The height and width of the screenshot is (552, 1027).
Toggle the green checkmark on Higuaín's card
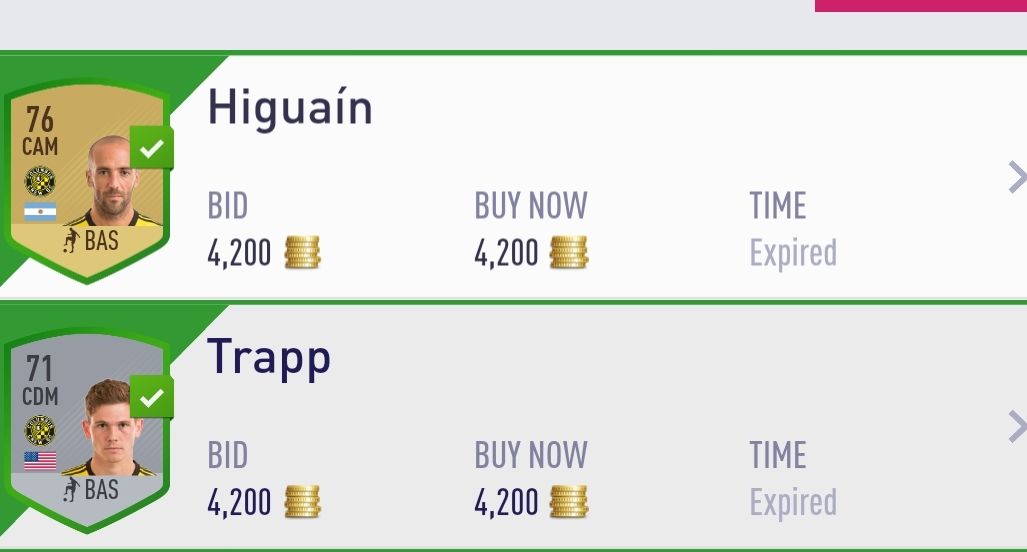pos(152,149)
